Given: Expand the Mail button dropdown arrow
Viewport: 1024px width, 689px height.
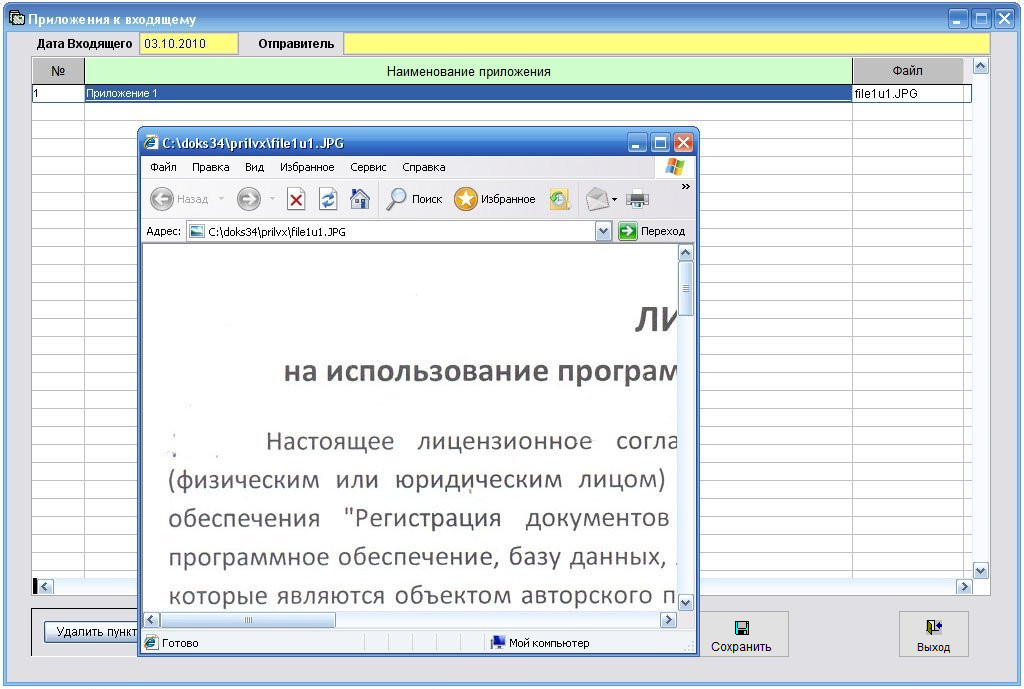Looking at the screenshot, I should (x=614, y=200).
